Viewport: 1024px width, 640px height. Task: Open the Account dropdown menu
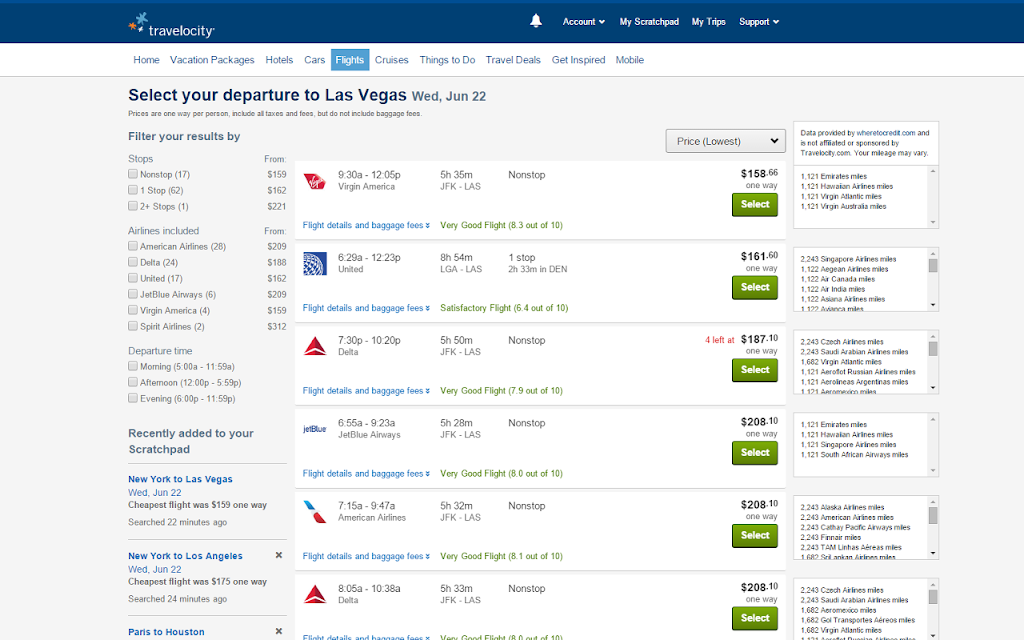[583, 22]
